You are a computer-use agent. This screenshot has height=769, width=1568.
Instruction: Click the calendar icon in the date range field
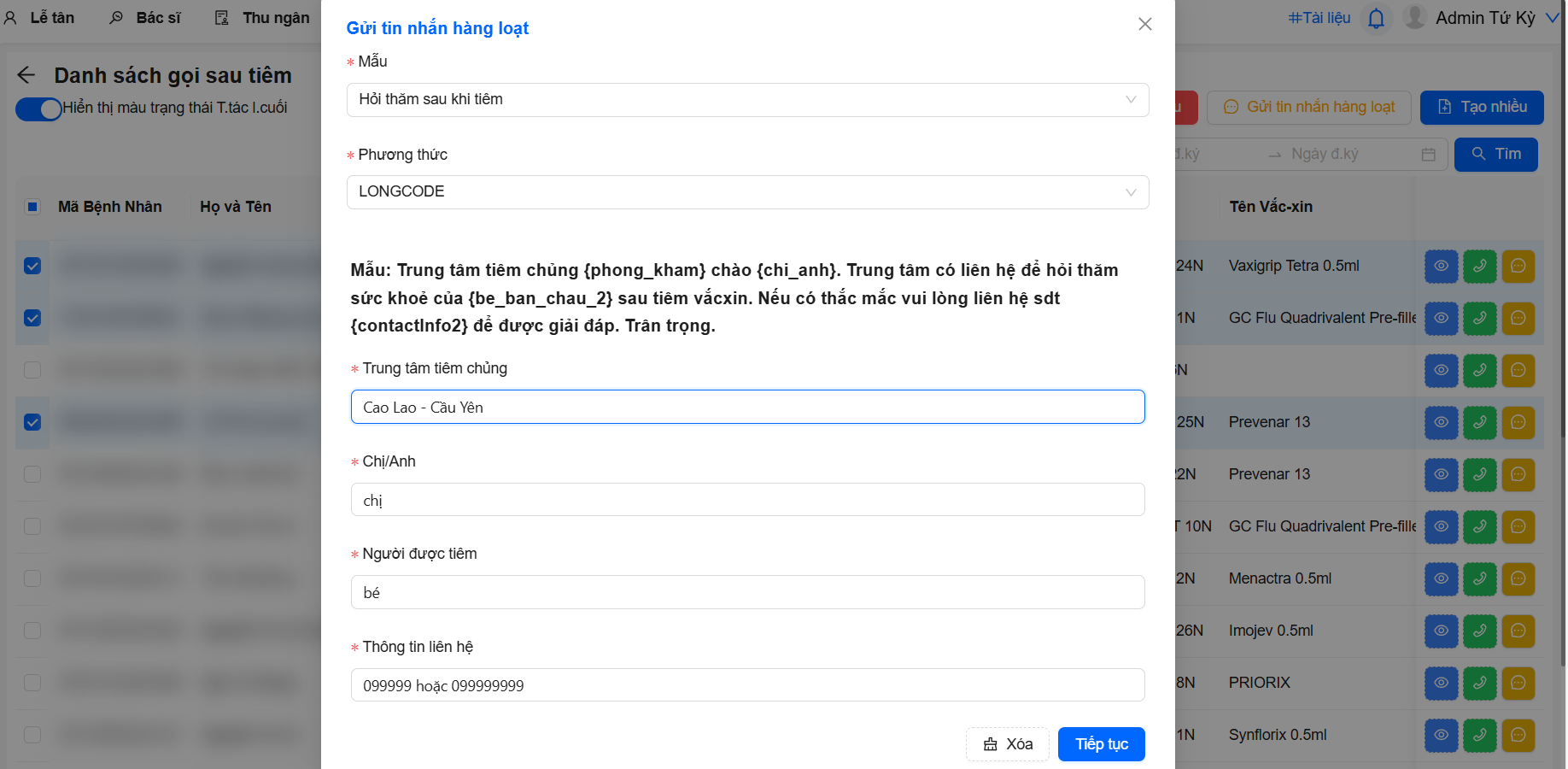pos(1428,155)
